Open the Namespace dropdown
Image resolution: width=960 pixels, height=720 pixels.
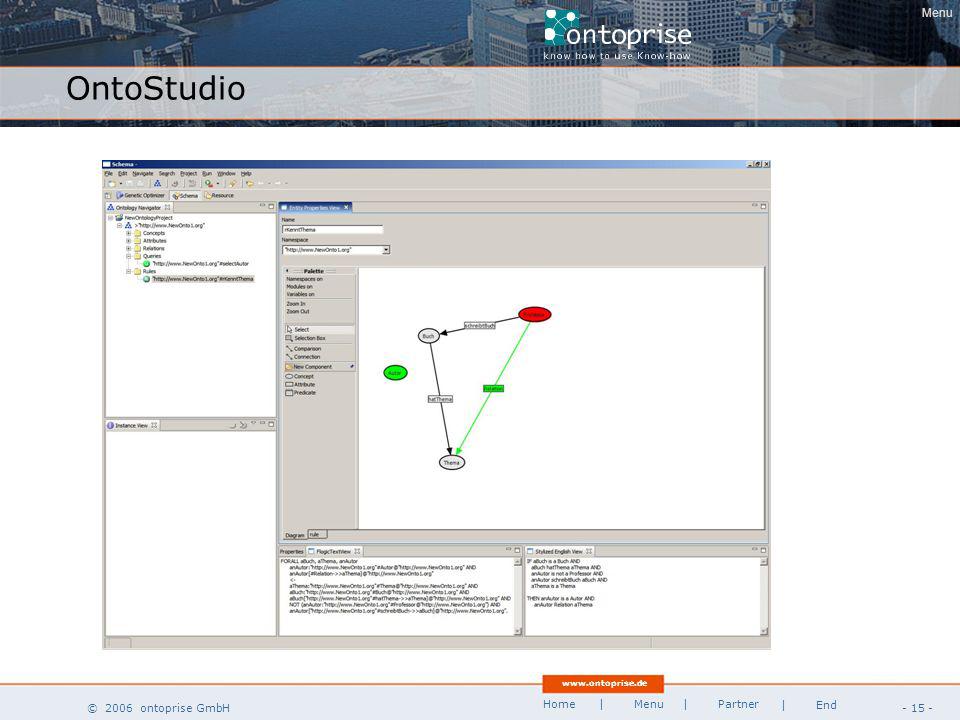(386, 250)
